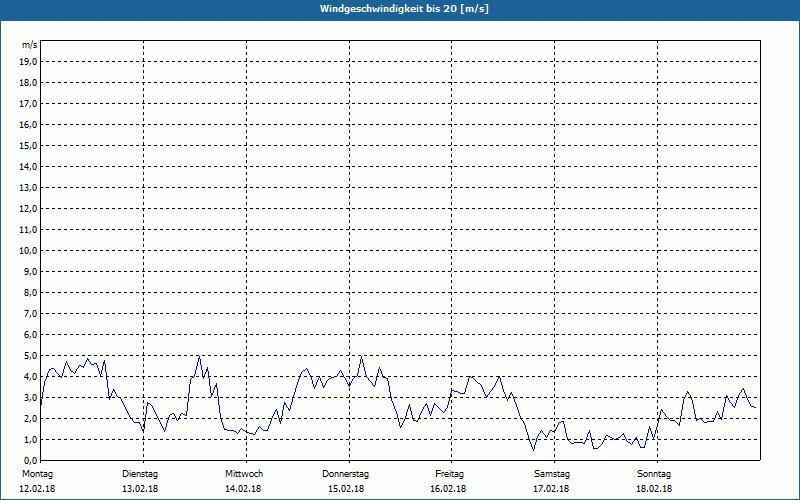Select the 13,0 axis value

(28, 187)
